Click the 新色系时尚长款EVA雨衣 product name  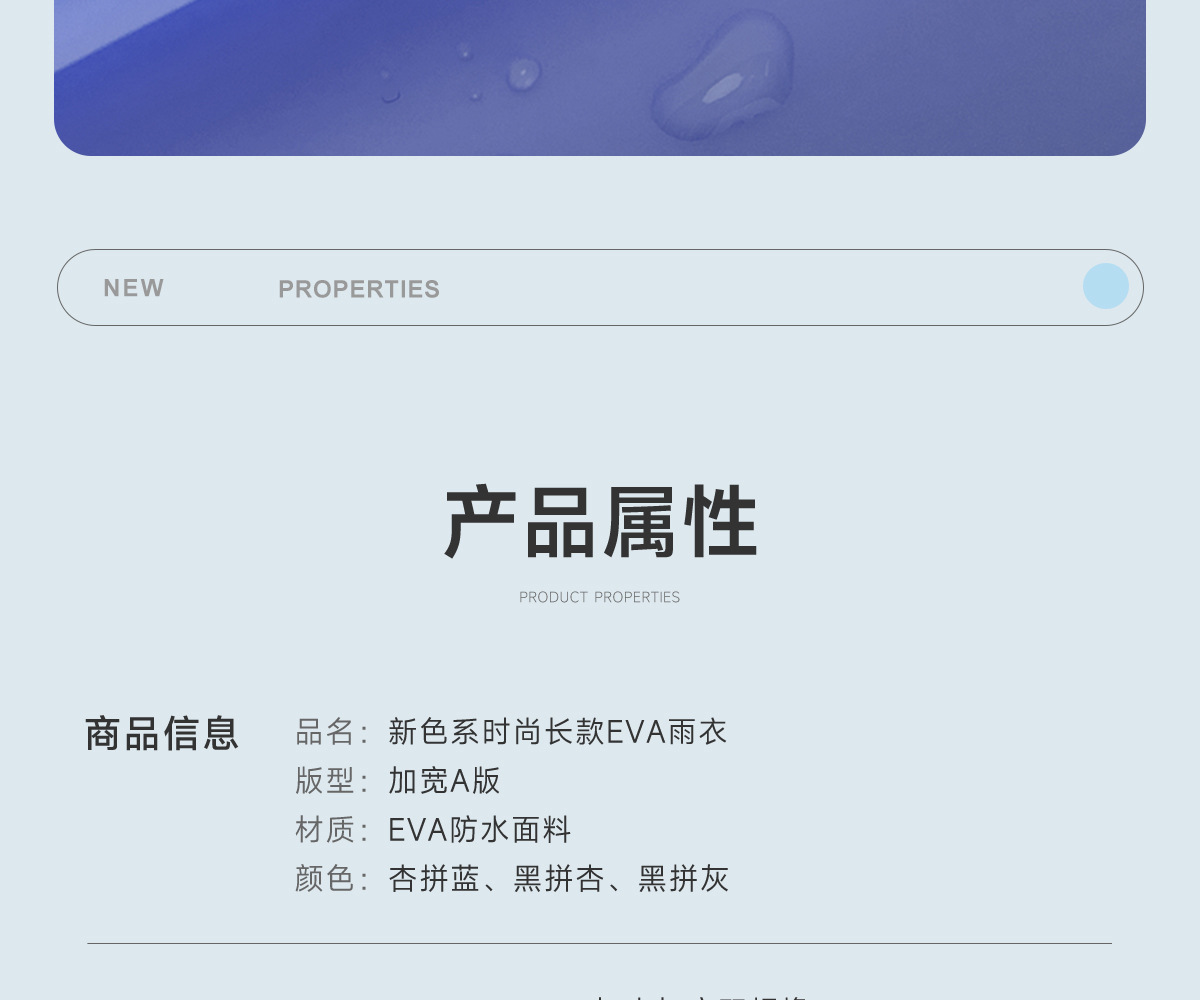click(556, 732)
